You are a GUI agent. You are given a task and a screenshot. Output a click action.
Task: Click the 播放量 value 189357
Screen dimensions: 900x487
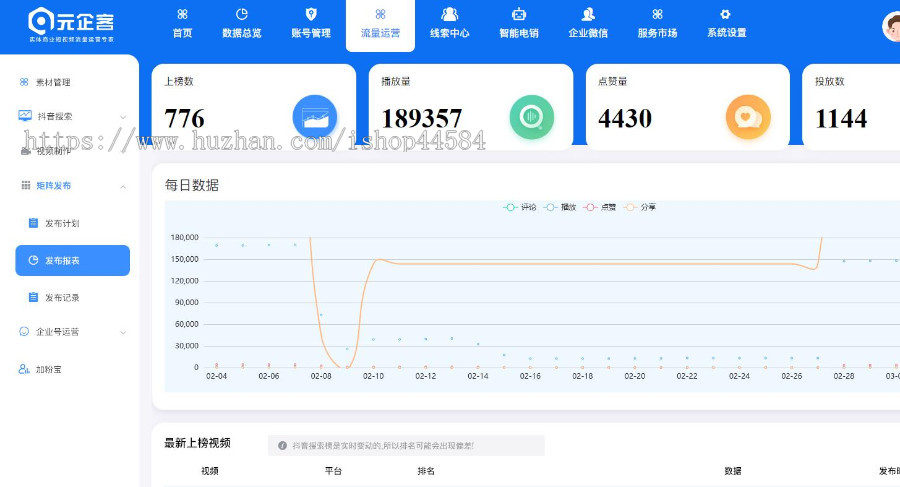click(x=422, y=119)
